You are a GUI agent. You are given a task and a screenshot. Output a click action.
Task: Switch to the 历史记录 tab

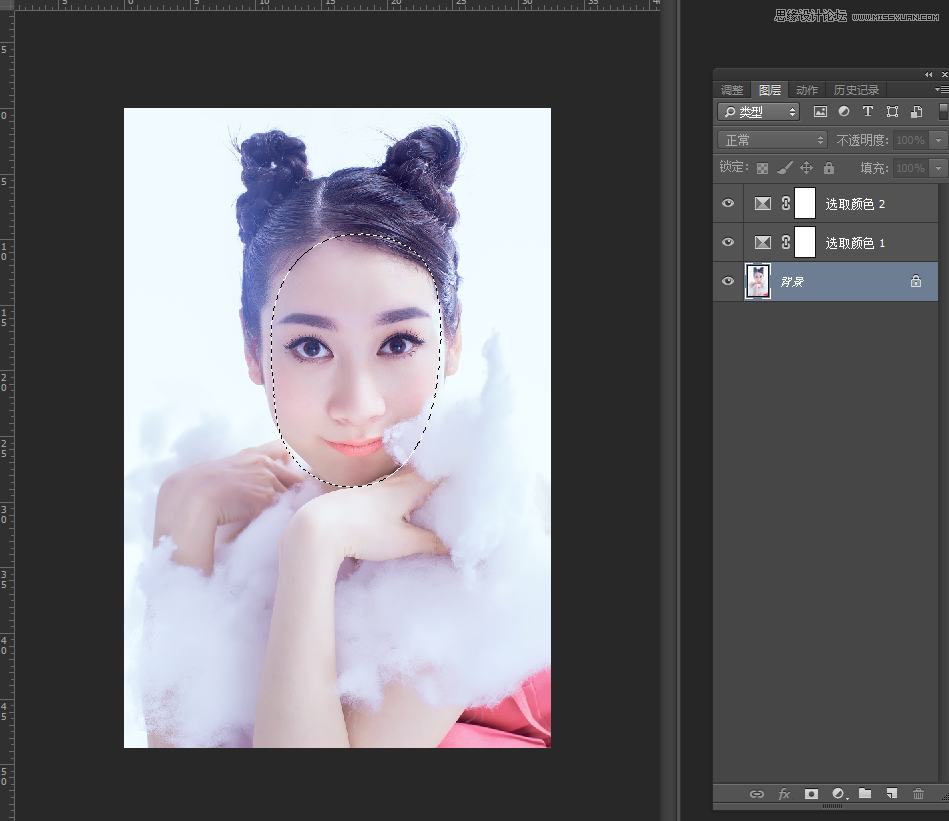point(856,90)
